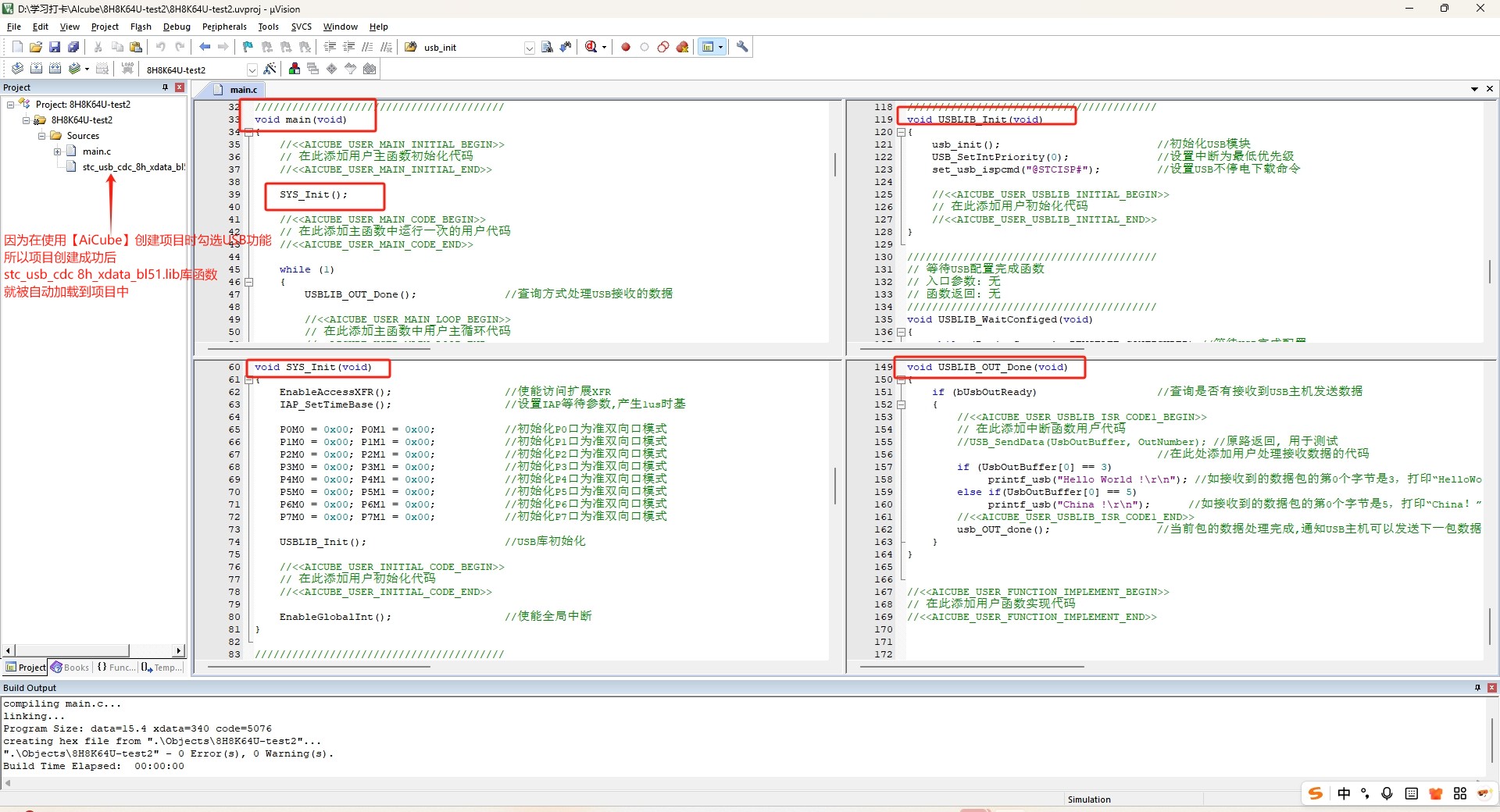Open Options for Target magic wand
The width and height of the screenshot is (1500, 812).
tap(270, 69)
